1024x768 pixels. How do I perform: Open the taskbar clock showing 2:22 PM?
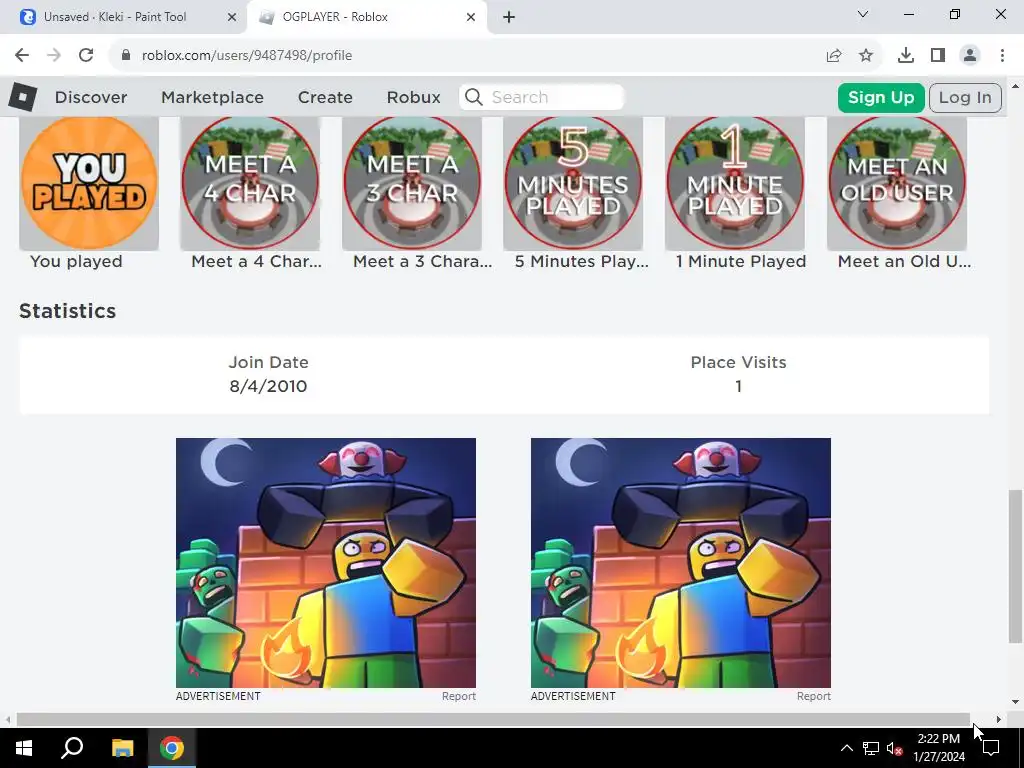coord(938,748)
